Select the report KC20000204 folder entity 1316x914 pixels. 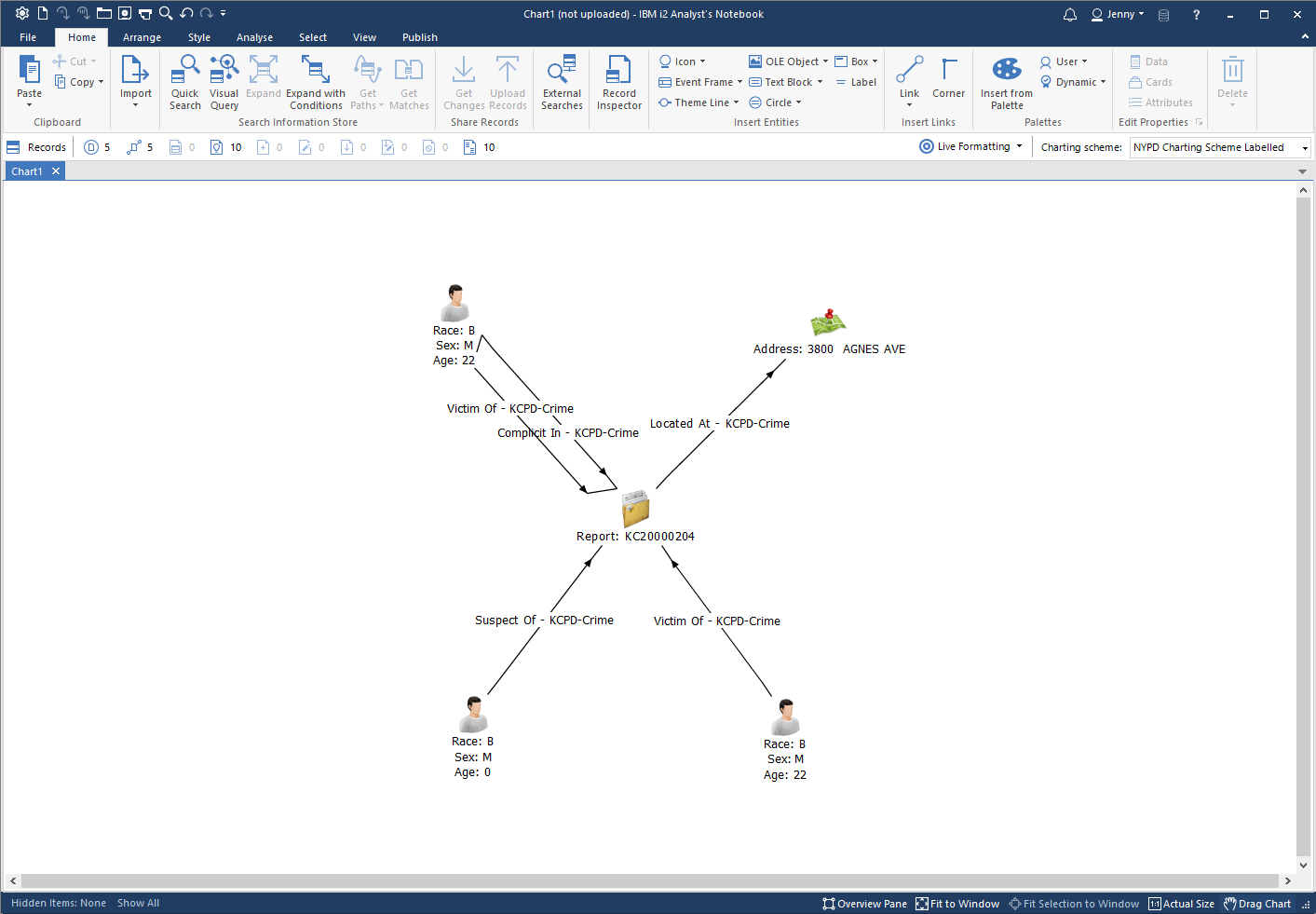[635, 509]
